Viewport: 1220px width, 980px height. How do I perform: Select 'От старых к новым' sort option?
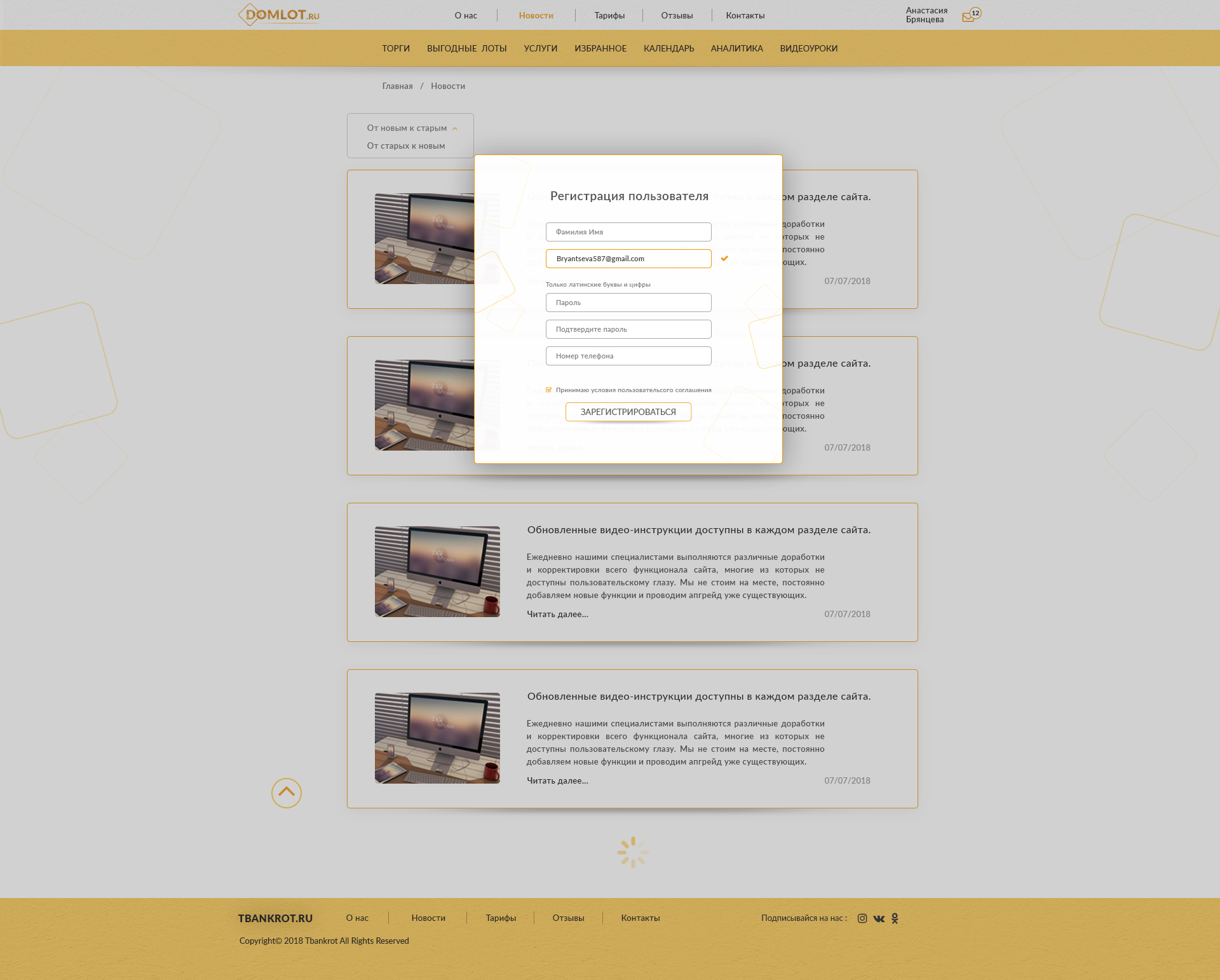point(406,146)
